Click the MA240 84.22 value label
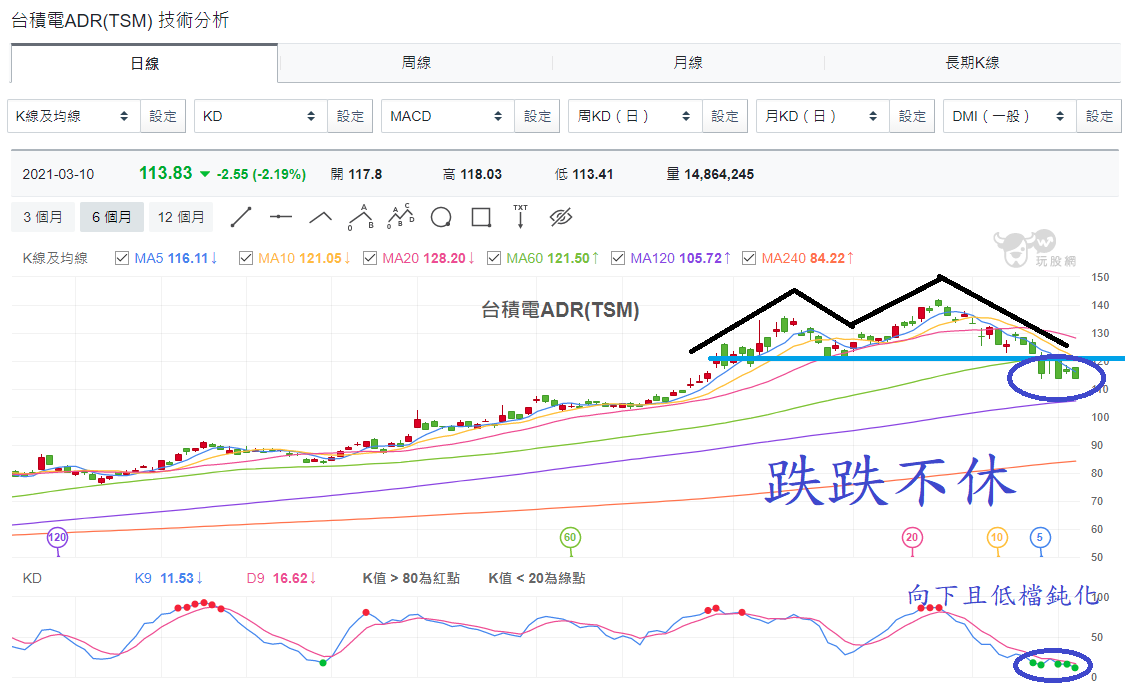This screenshot has height=686, width=1125. pos(808,258)
